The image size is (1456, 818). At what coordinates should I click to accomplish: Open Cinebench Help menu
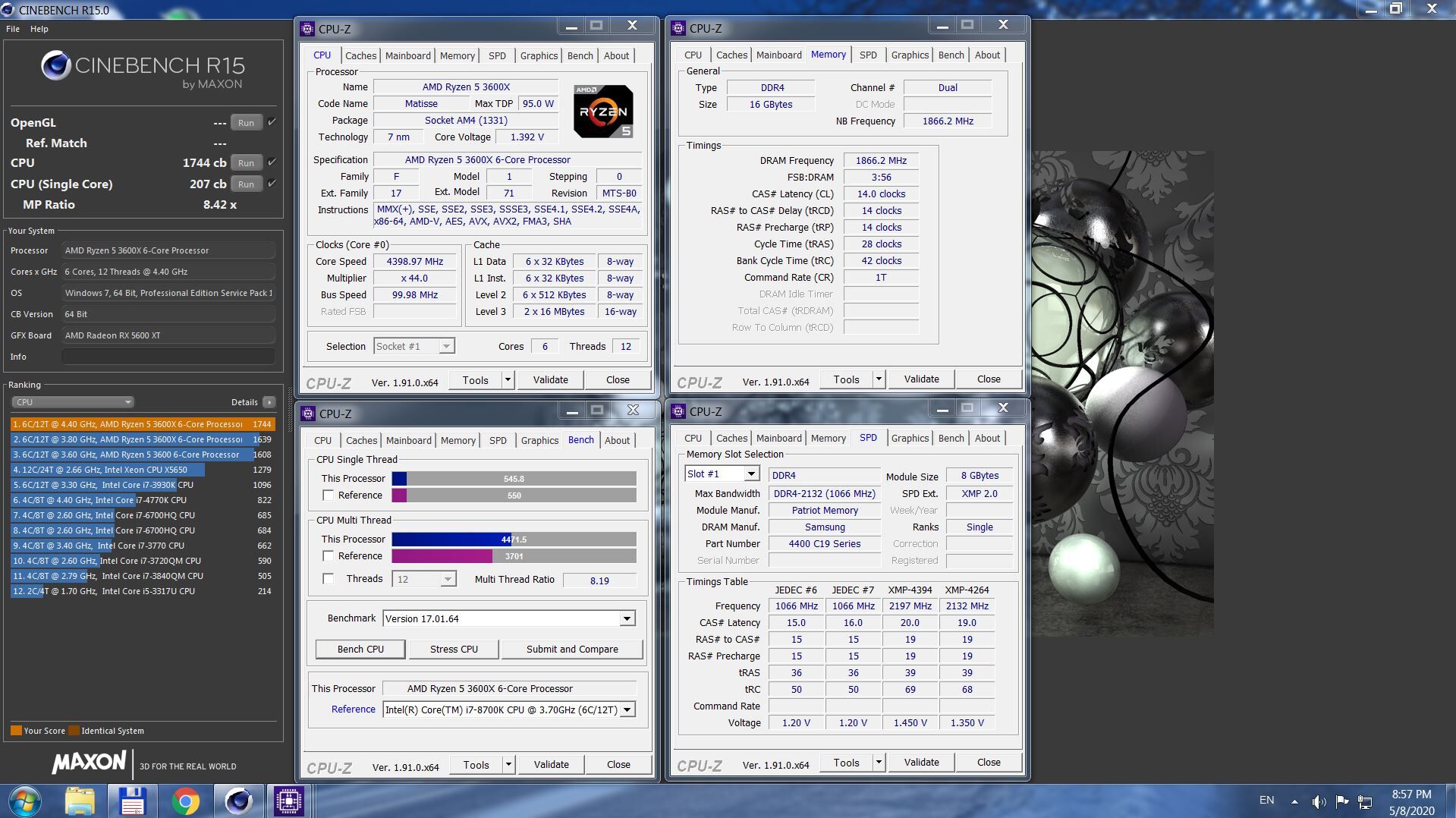(x=39, y=29)
